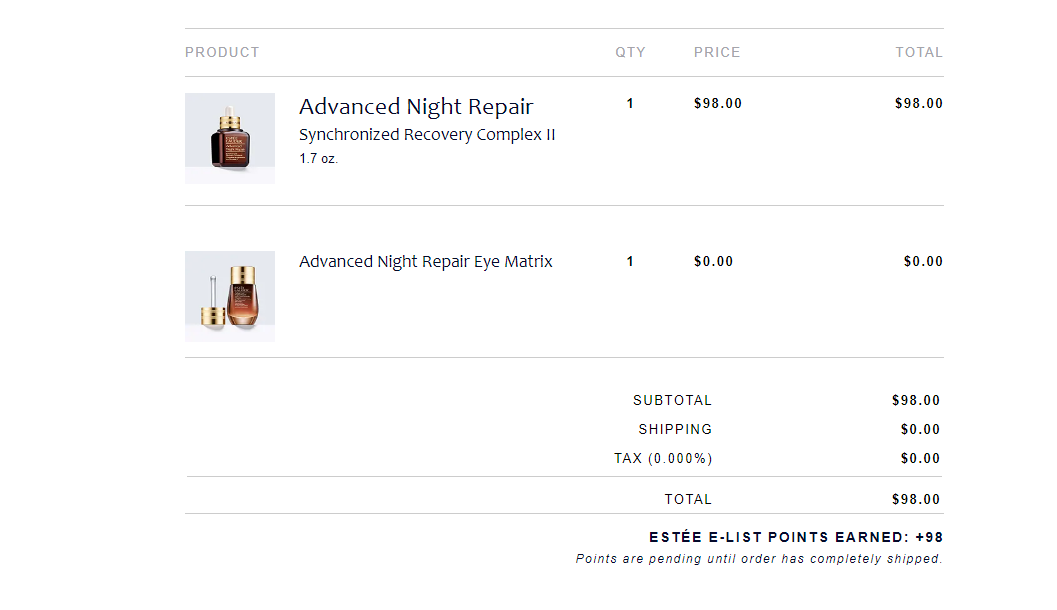Click Synchronized Recovery Complex II subtitle

(x=427, y=135)
